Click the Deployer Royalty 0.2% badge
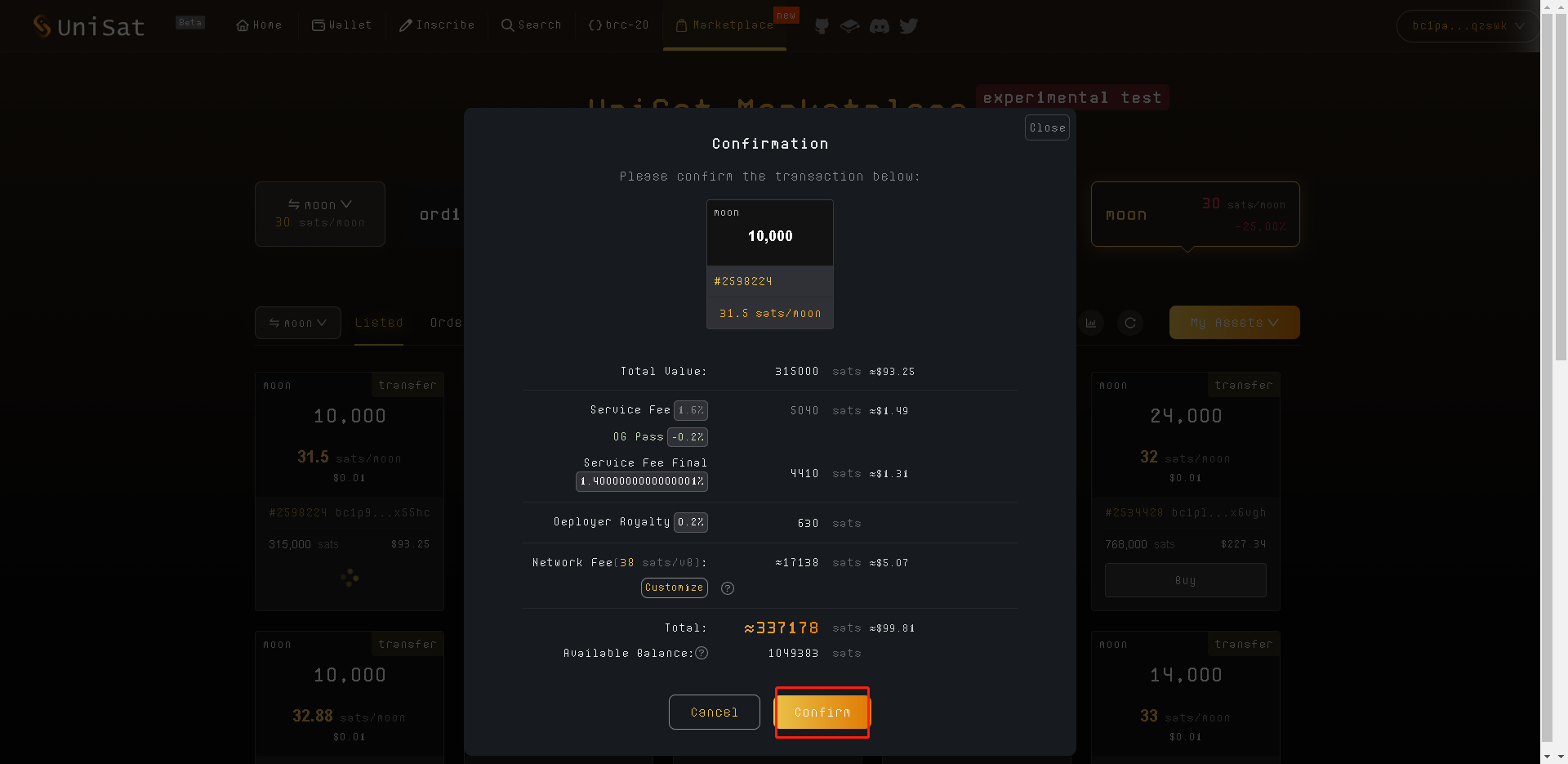This screenshot has height=764, width=1568. pos(691,522)
